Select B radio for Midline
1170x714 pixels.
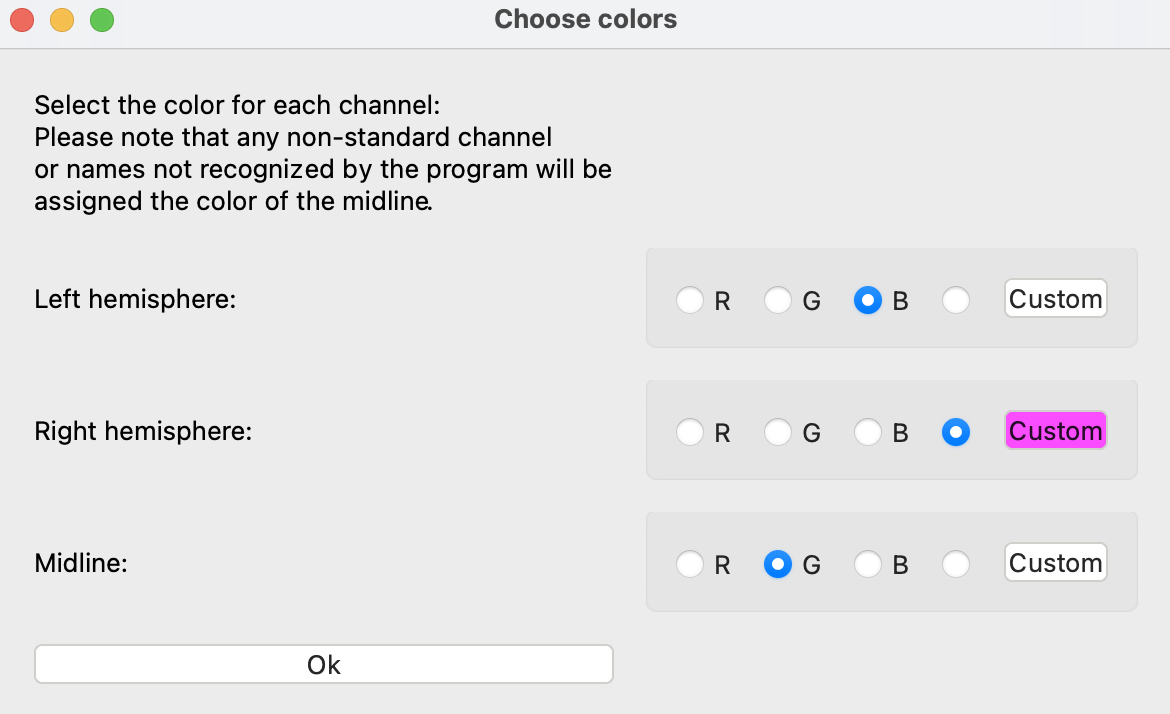coord(868,564)
